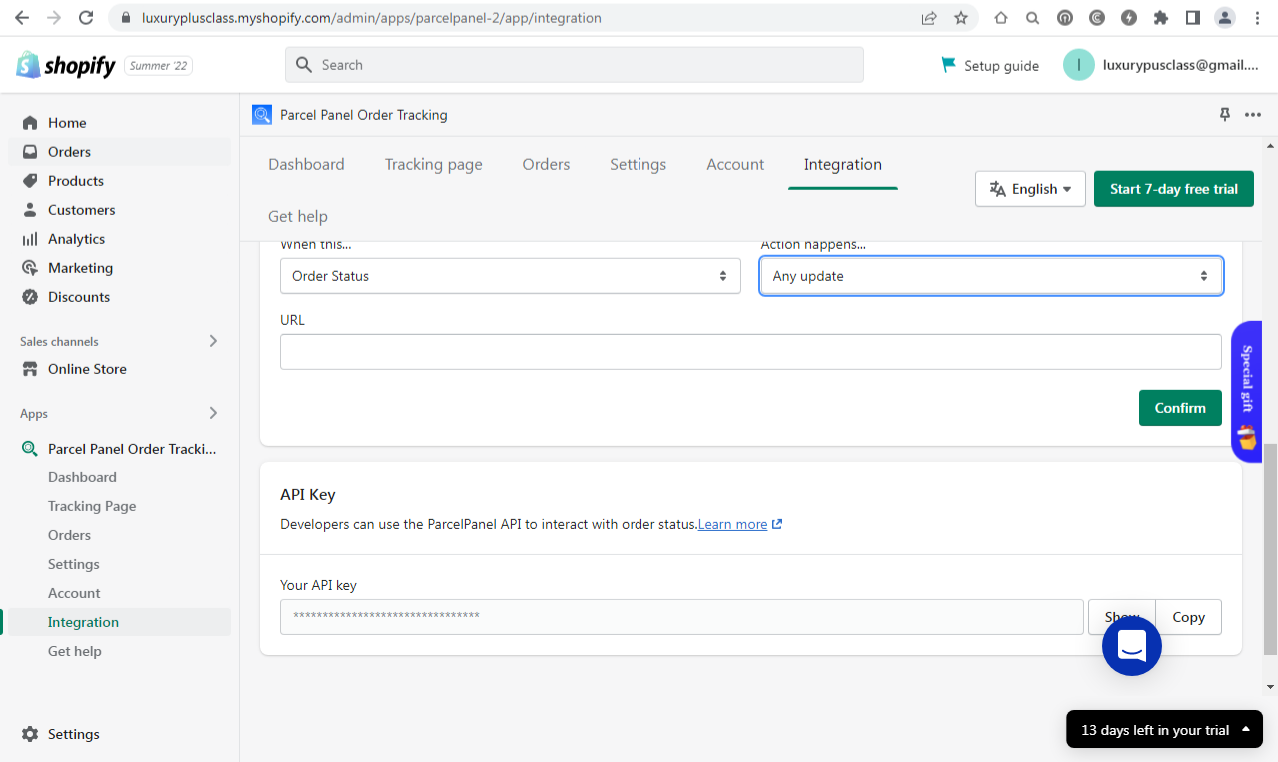Open the browser Extensions puzzle icon

(x=1160, y=17)
